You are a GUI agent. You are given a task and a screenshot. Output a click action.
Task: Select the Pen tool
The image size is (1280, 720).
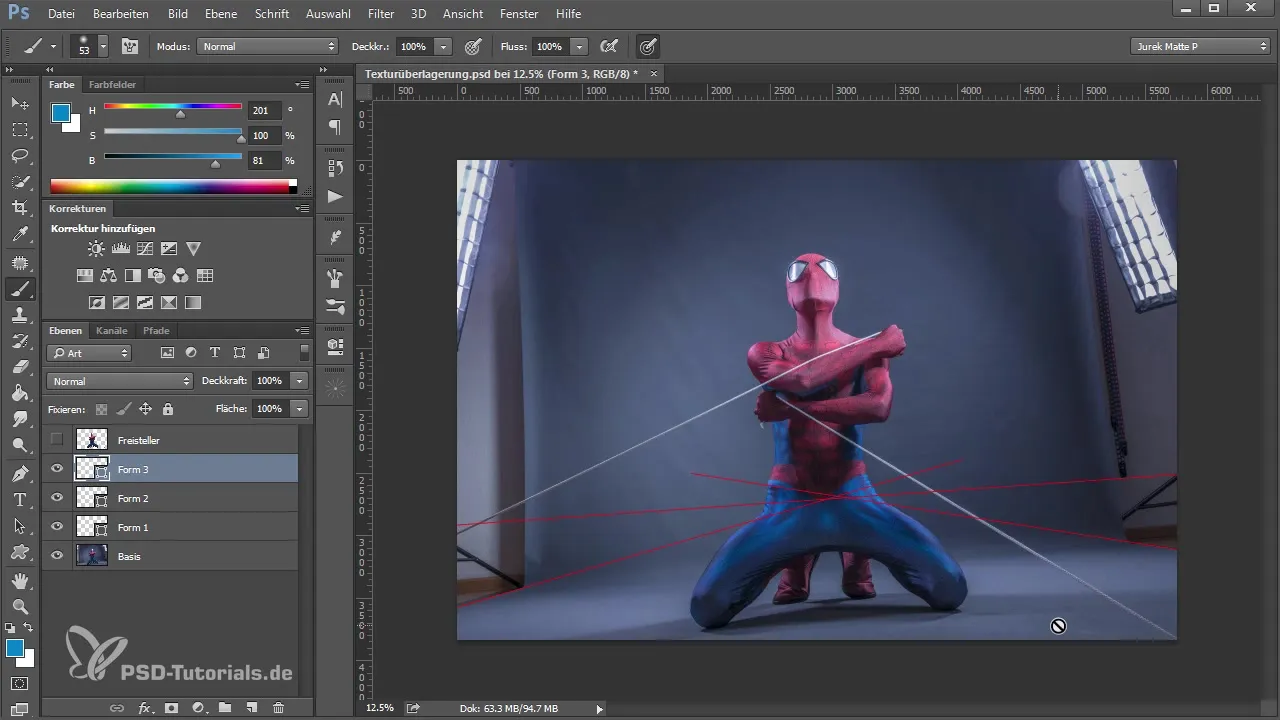[20, 473]
